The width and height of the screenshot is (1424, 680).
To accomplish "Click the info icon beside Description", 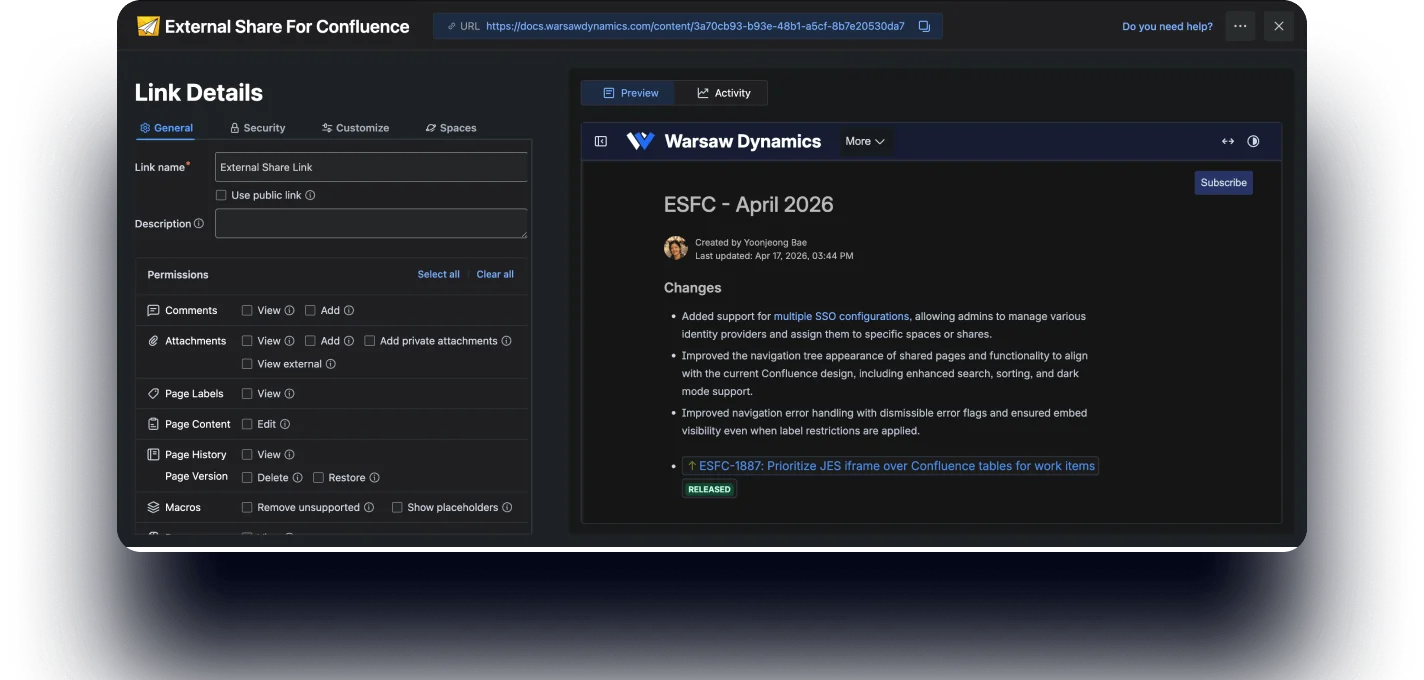I will (x=199, y=224).
